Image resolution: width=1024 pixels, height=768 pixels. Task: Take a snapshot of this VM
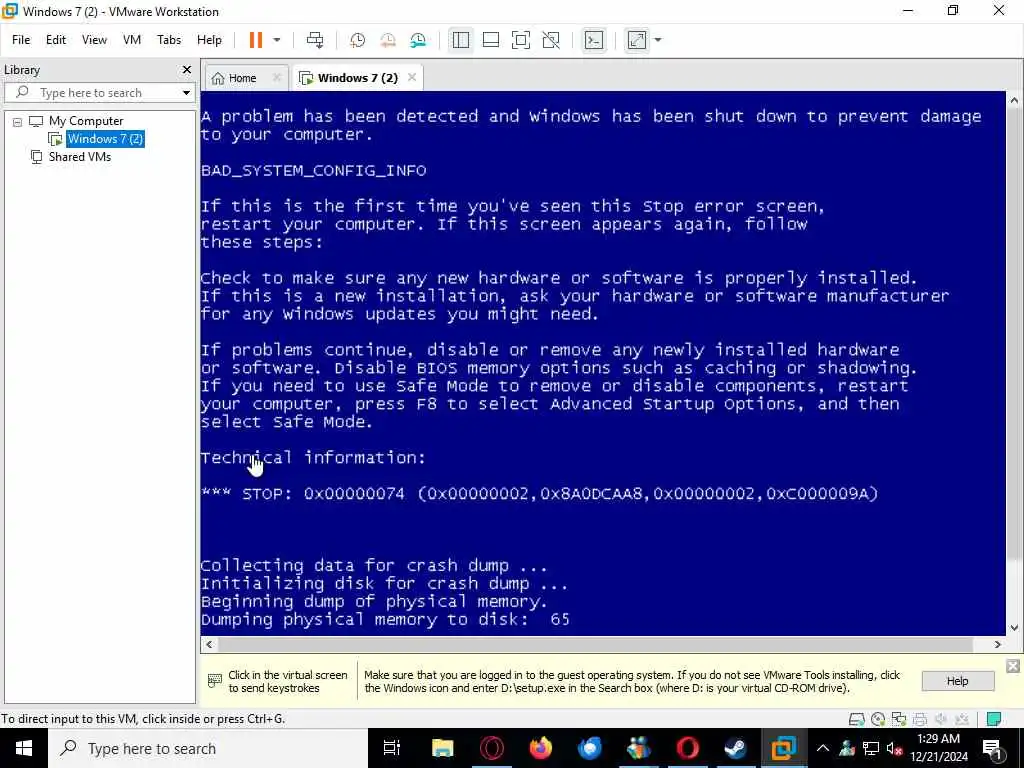pos(357,40)
